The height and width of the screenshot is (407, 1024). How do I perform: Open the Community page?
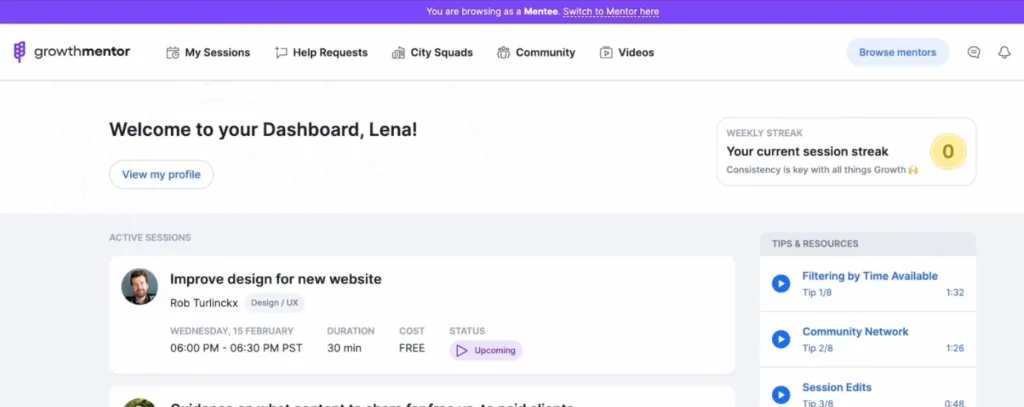click(536, 53)
